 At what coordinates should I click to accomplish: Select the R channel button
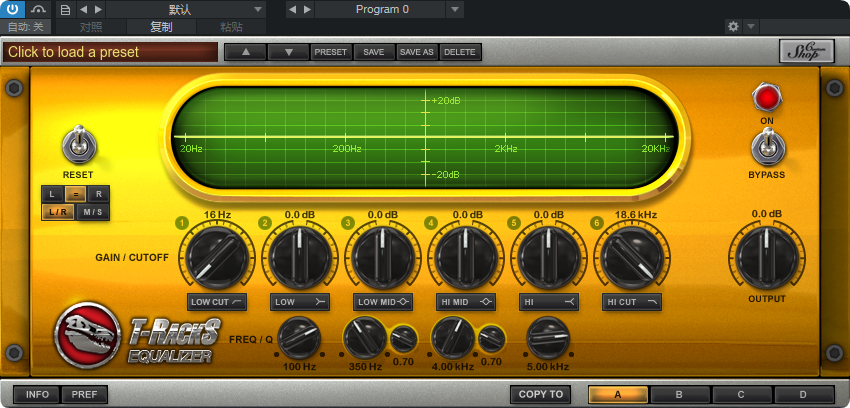[98, 194]
